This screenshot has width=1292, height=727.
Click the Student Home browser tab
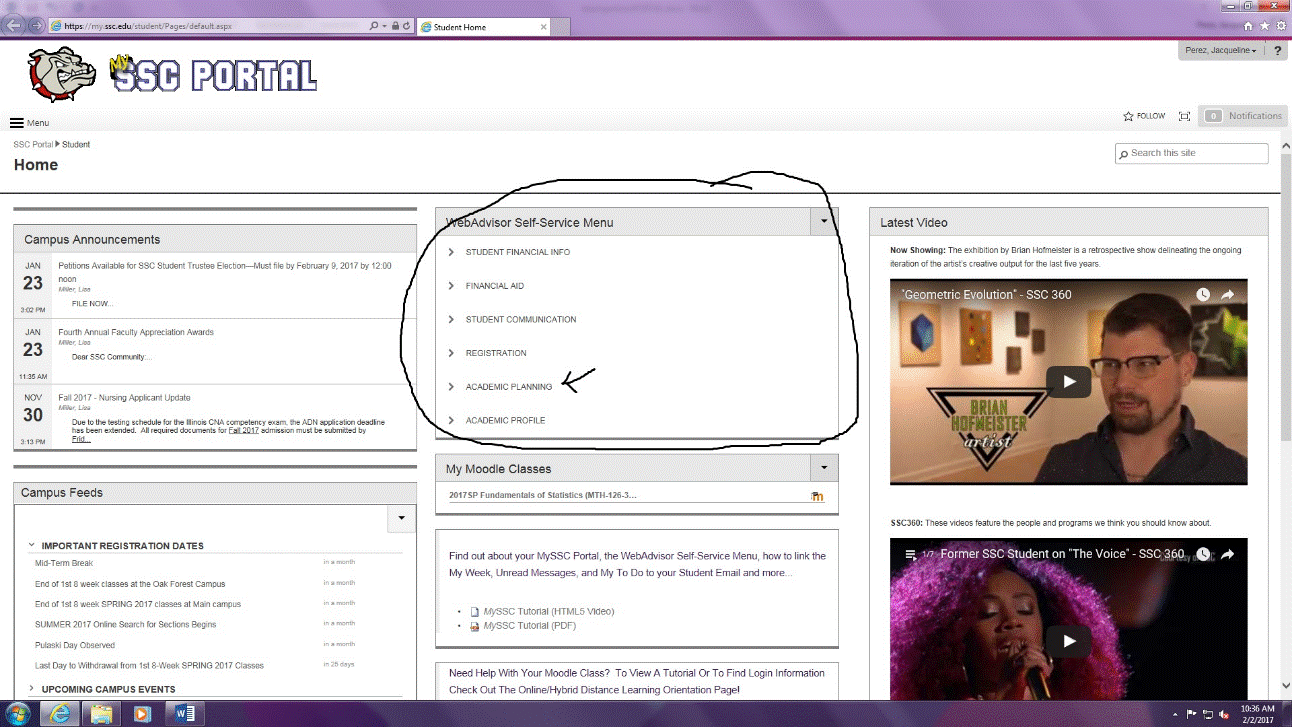[x=460, y=27]
